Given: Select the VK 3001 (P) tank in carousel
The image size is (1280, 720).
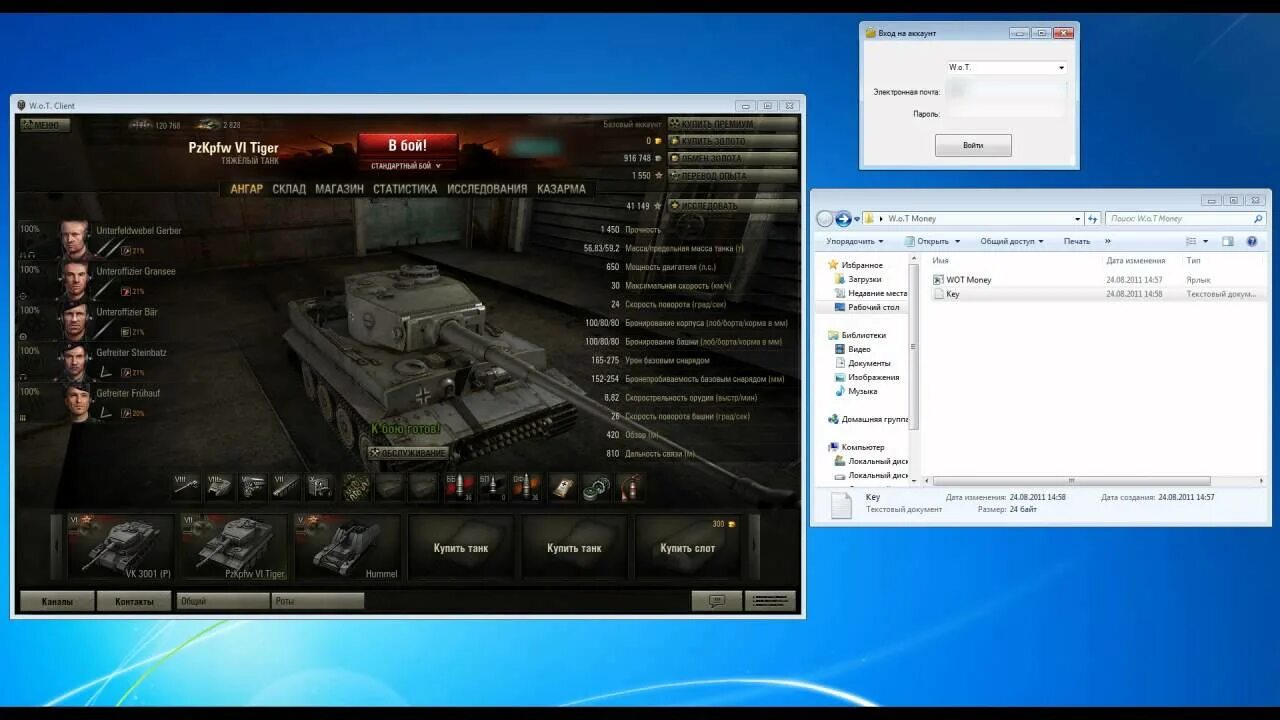Looking at the screenshot, I should pos(120,547).
